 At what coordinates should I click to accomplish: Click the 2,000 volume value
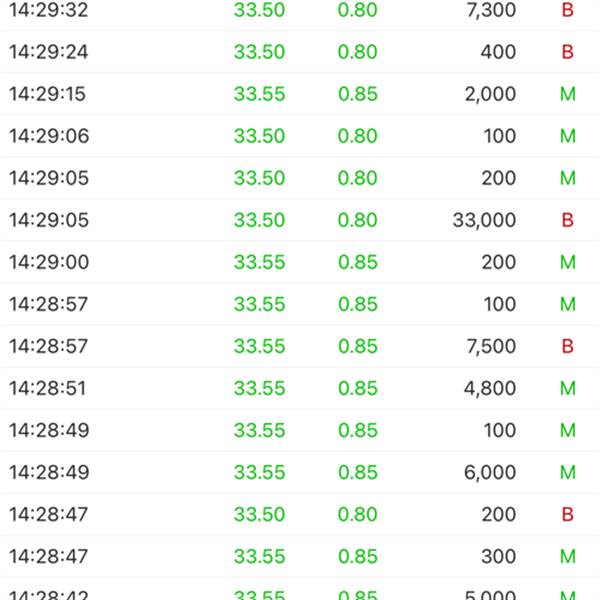click(490, 94)
